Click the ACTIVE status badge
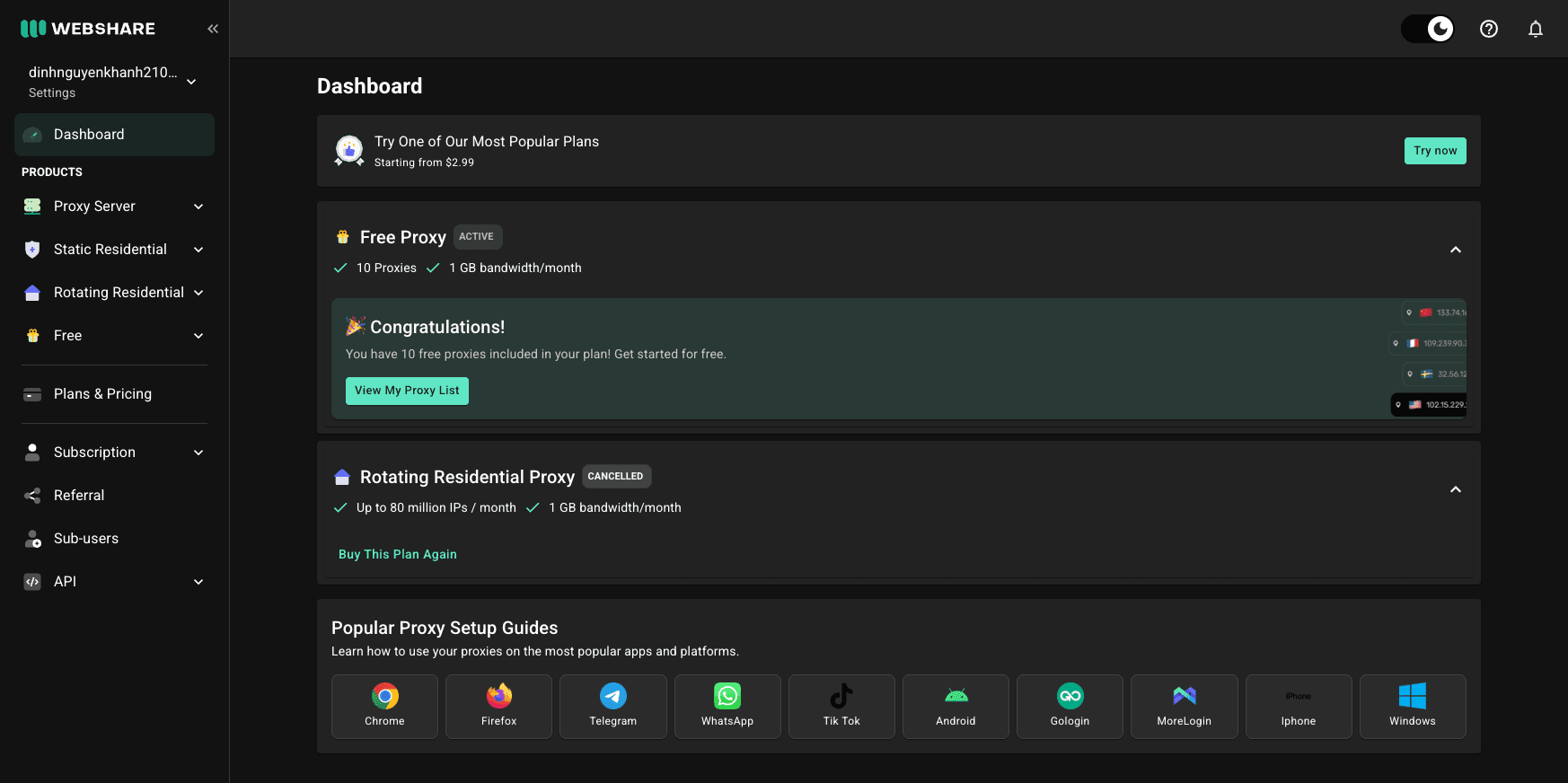The height and width of the screenshot is (783, 1568). [477, 237]
